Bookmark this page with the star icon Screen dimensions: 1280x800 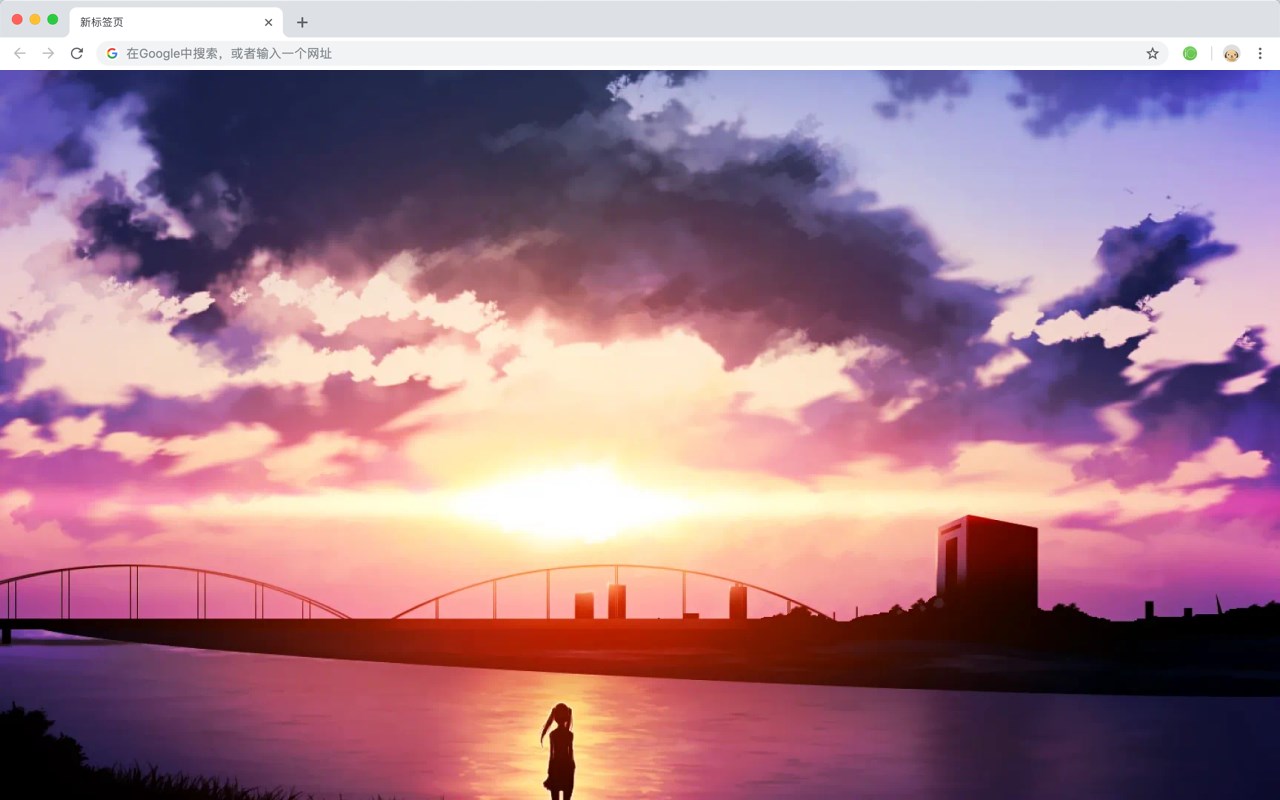point(1152,53)
